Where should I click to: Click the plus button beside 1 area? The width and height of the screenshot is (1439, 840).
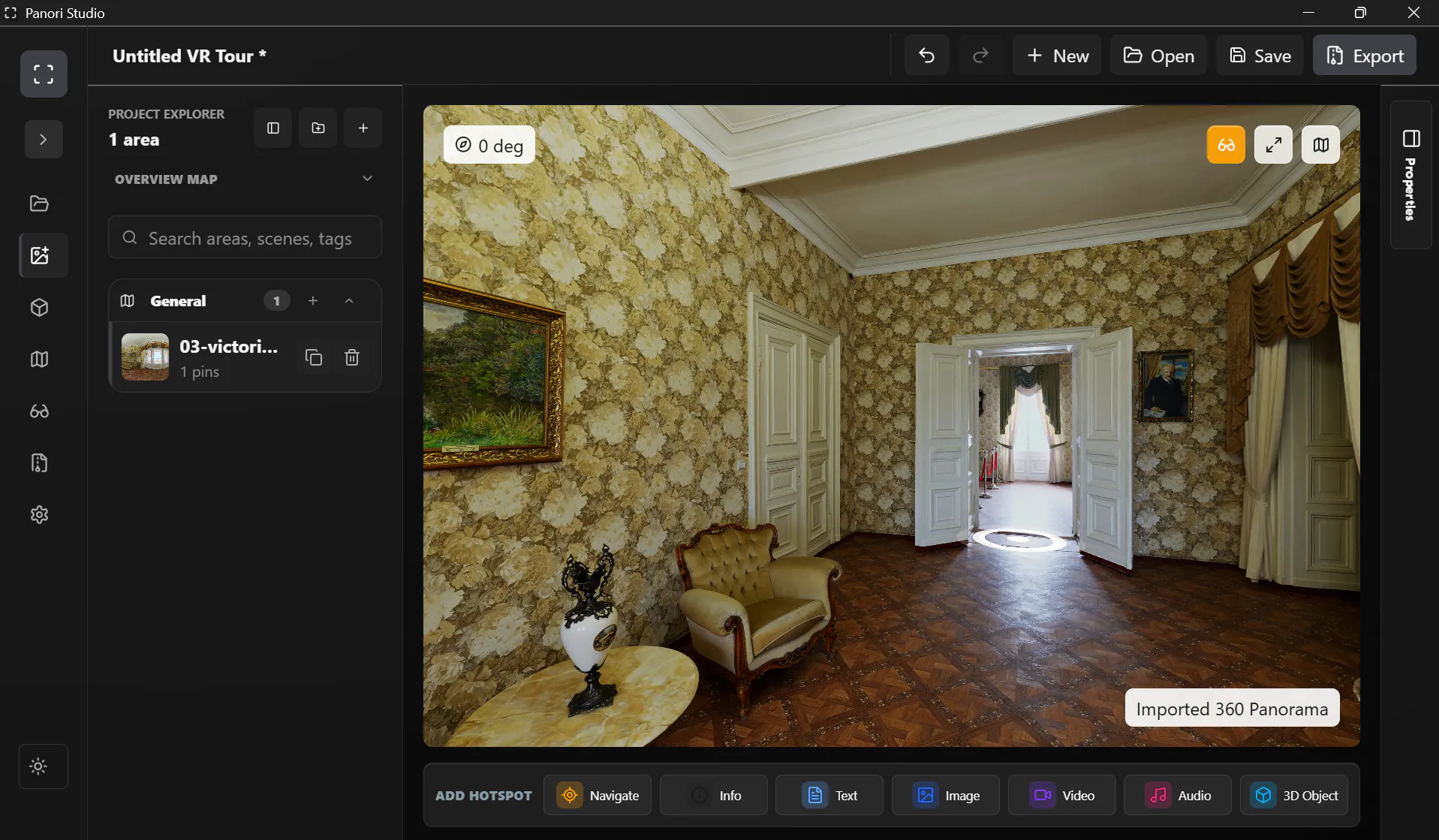[x=363, y=128]
